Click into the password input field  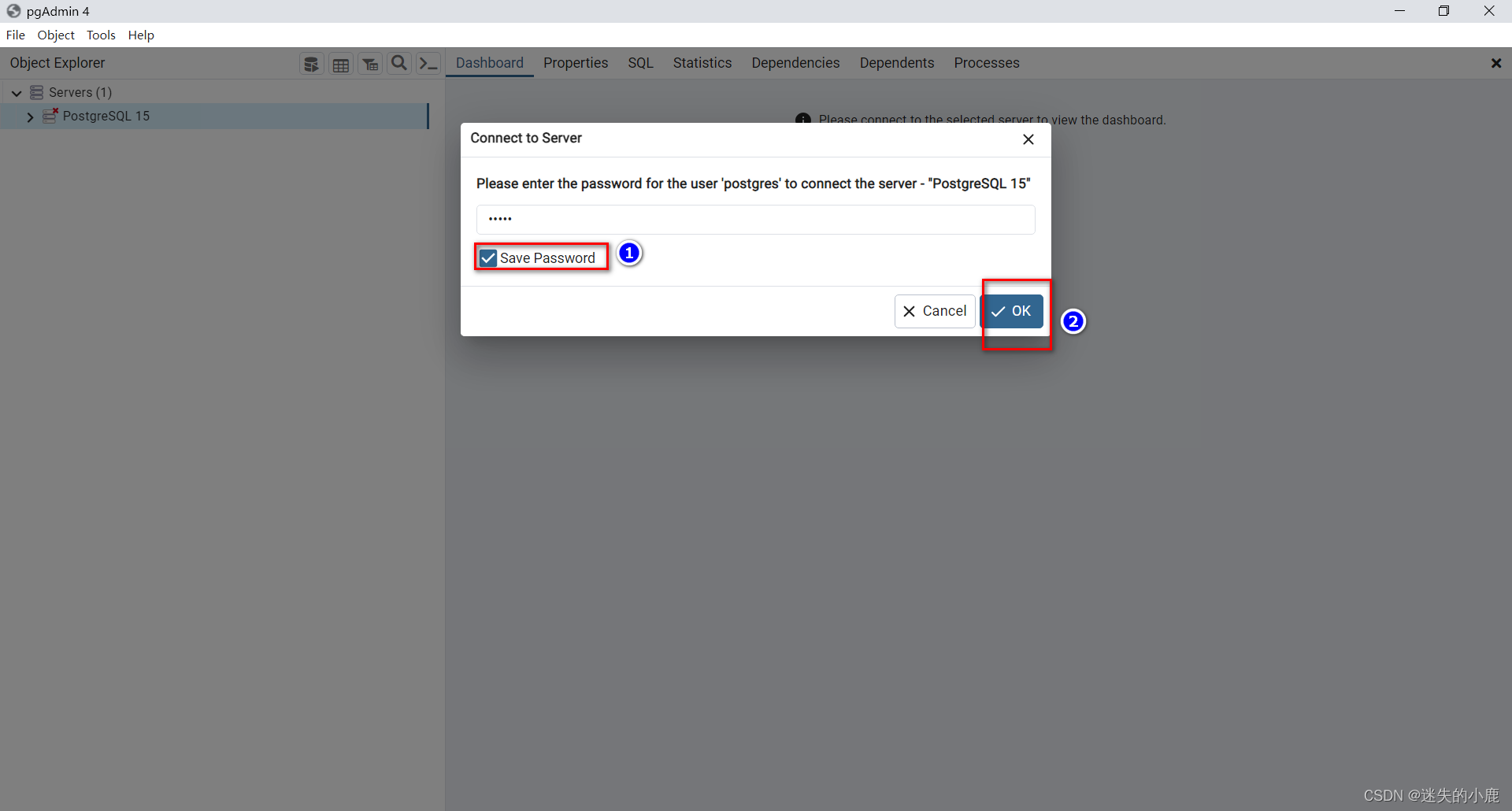(755, 220)
